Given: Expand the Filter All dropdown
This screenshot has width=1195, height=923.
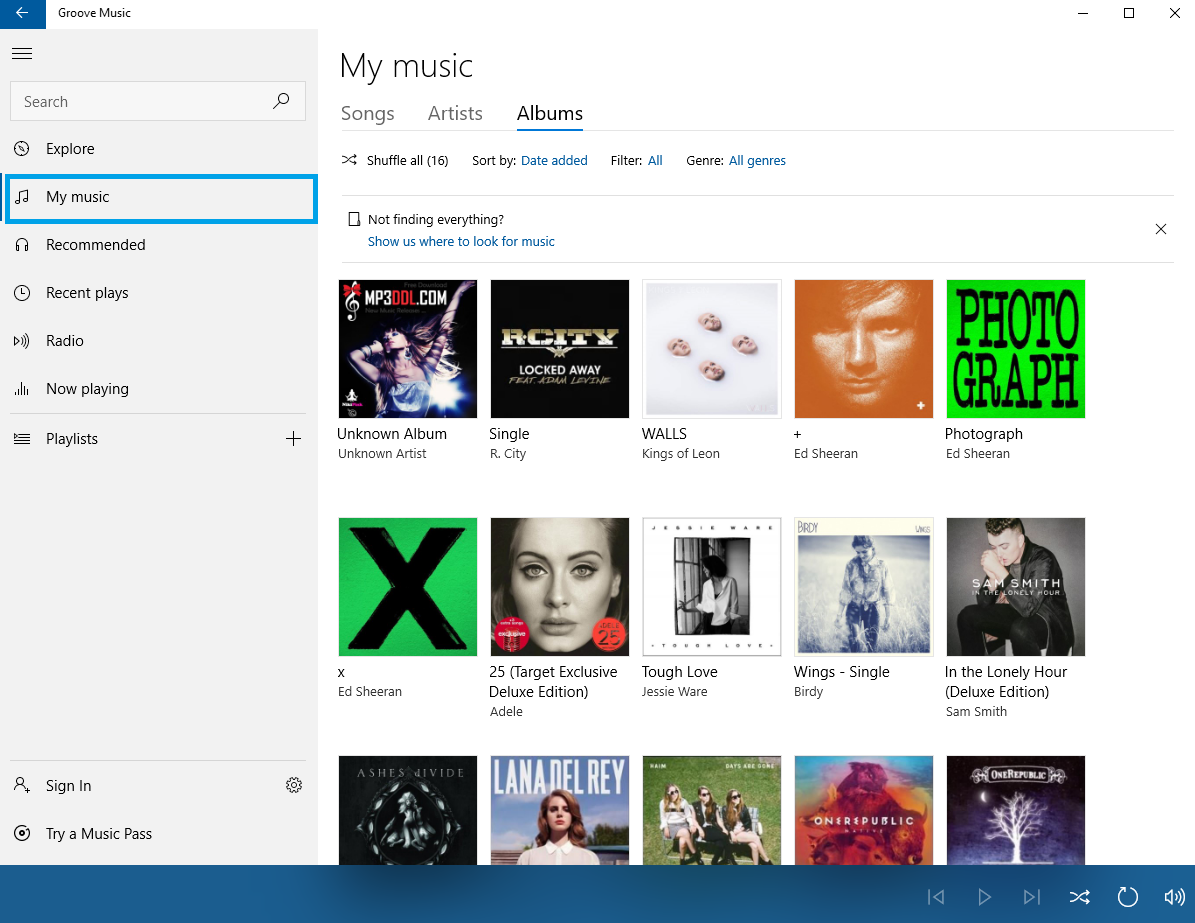Looking at the screenshot, I should [x=655, y=161].
